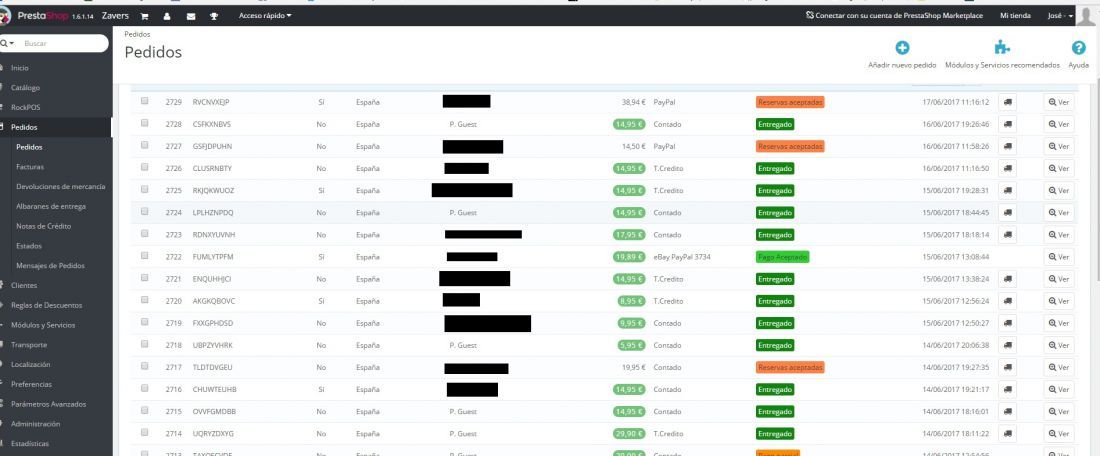Select checkbox for order 2718
The height and width of the screenshot is (456, 1100).
145,344
